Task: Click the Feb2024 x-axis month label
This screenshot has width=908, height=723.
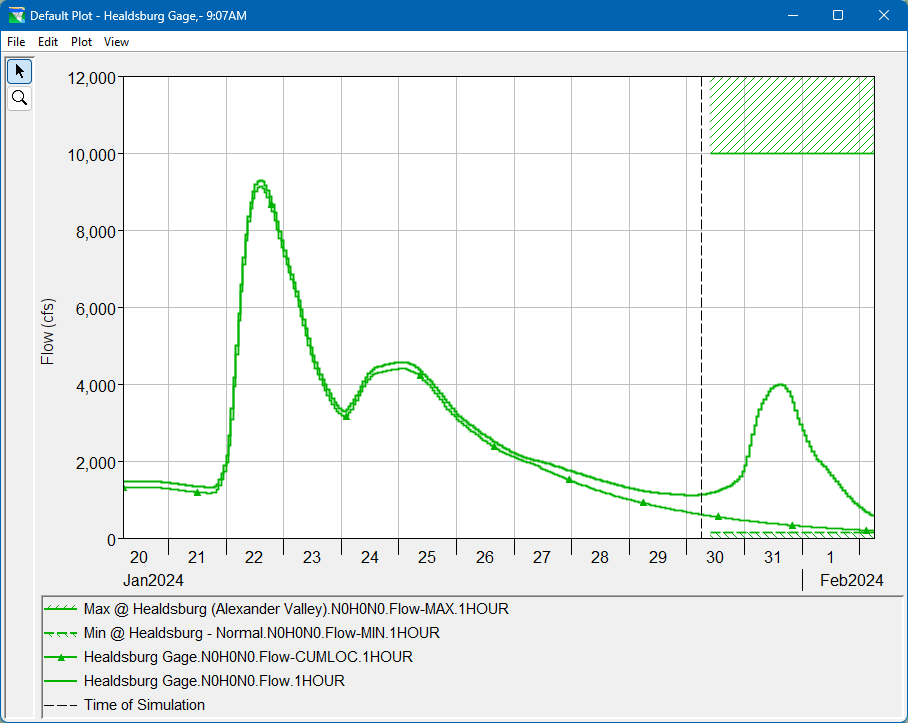Action: click(x=851, y=580)
